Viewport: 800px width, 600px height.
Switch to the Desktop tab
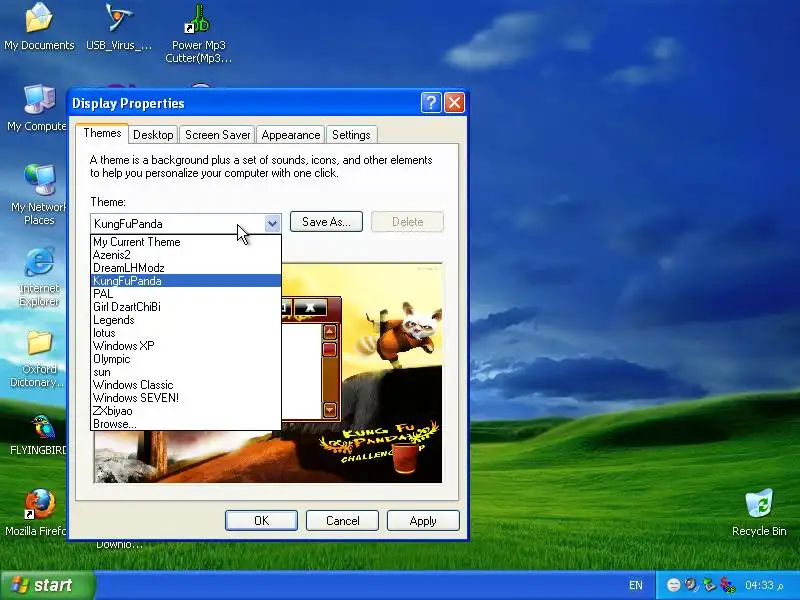pyautogui.click(x=153, y=135)
